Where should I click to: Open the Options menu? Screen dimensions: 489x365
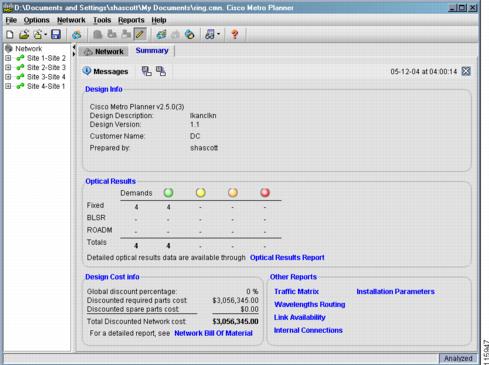36,20
